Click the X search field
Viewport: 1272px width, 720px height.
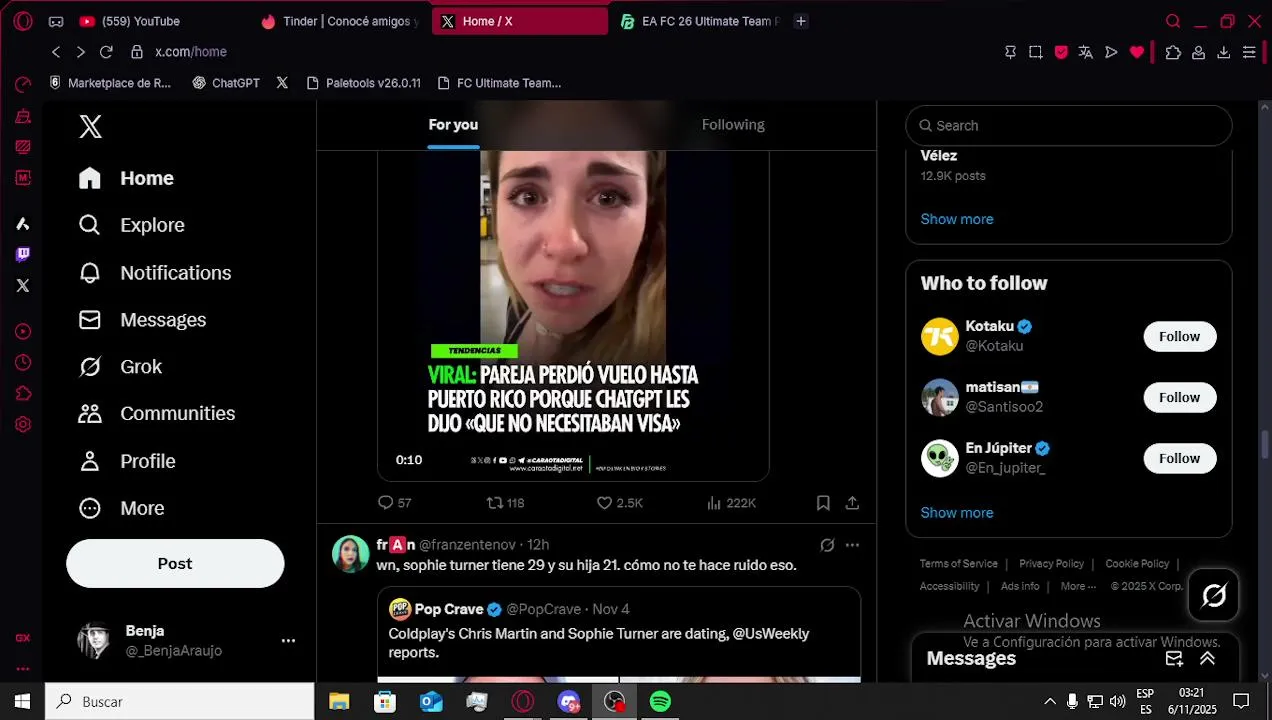pyautogui.click(x=1069, y=125)
